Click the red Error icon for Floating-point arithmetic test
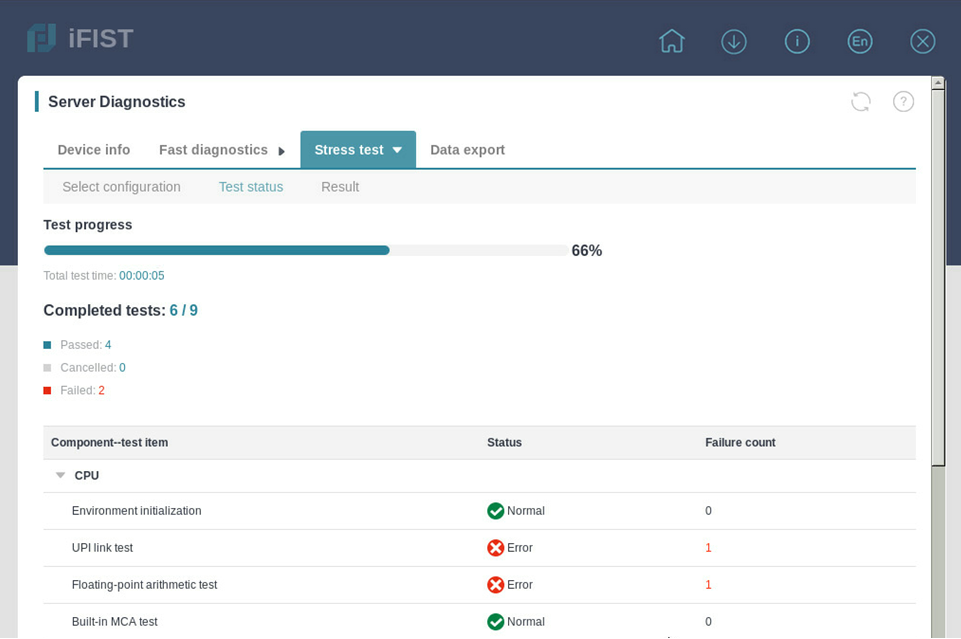 (x=495, y=585)
